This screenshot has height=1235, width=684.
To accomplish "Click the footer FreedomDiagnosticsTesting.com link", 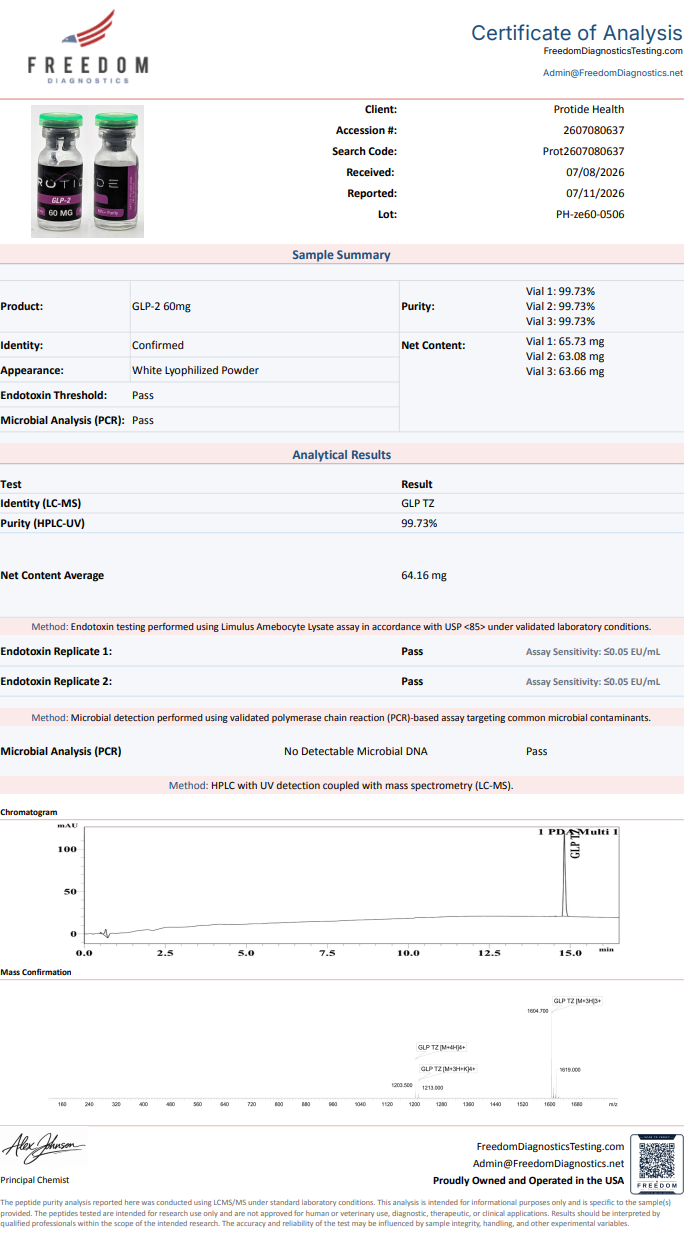I will click(550, 1147).
